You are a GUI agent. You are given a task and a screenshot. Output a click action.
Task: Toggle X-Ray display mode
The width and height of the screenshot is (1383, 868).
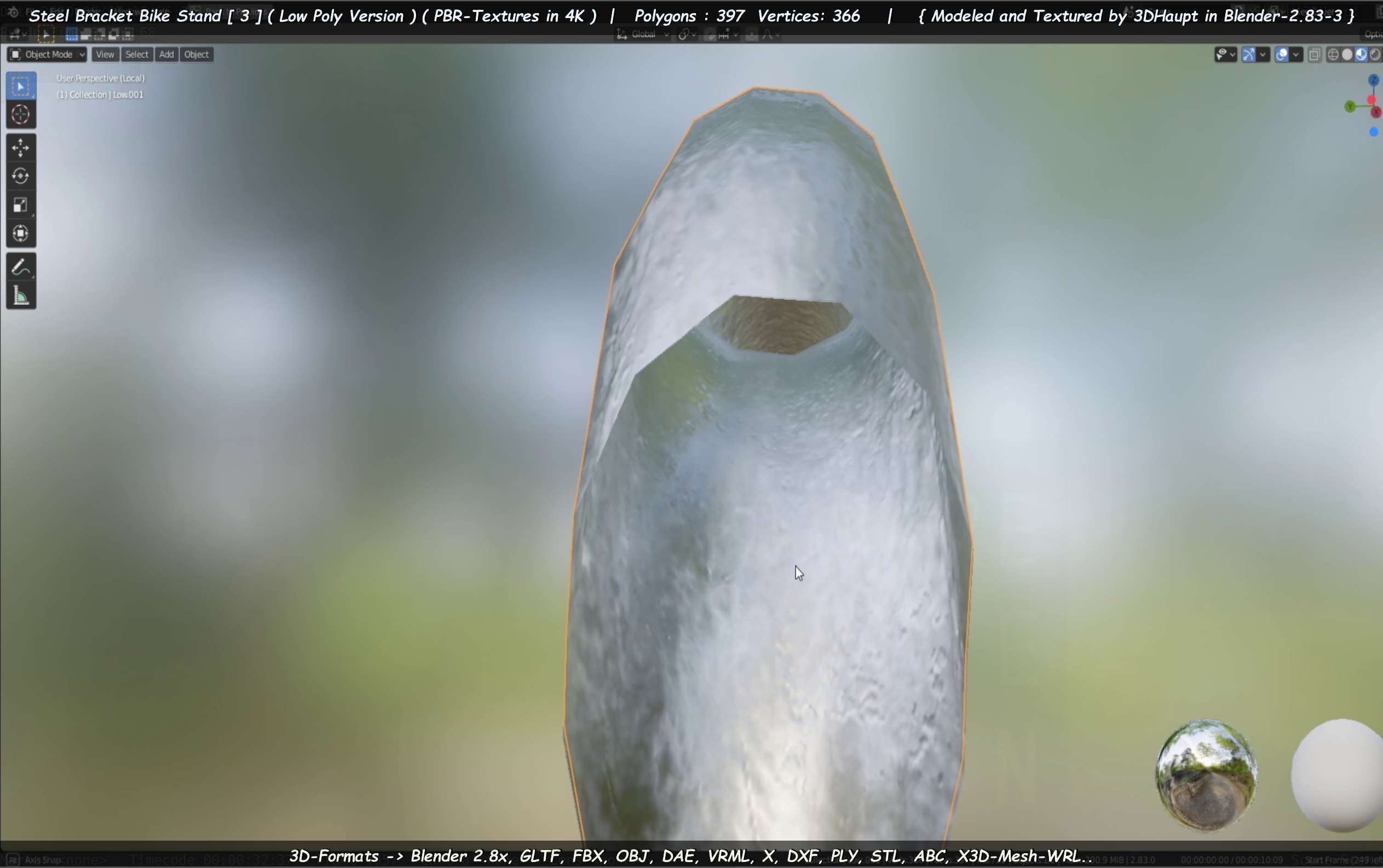point(1314,55)
